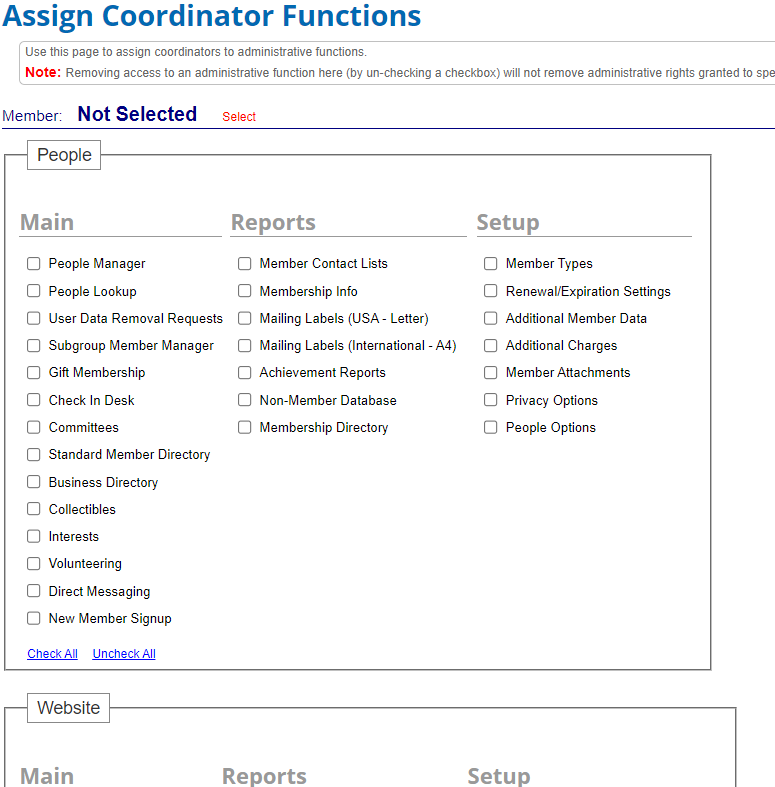Viewport: 775px width, 787px height.
Task: Tick User Data Removal Requests checkbox
Action: pyautogui.click(x=34, y=318)
